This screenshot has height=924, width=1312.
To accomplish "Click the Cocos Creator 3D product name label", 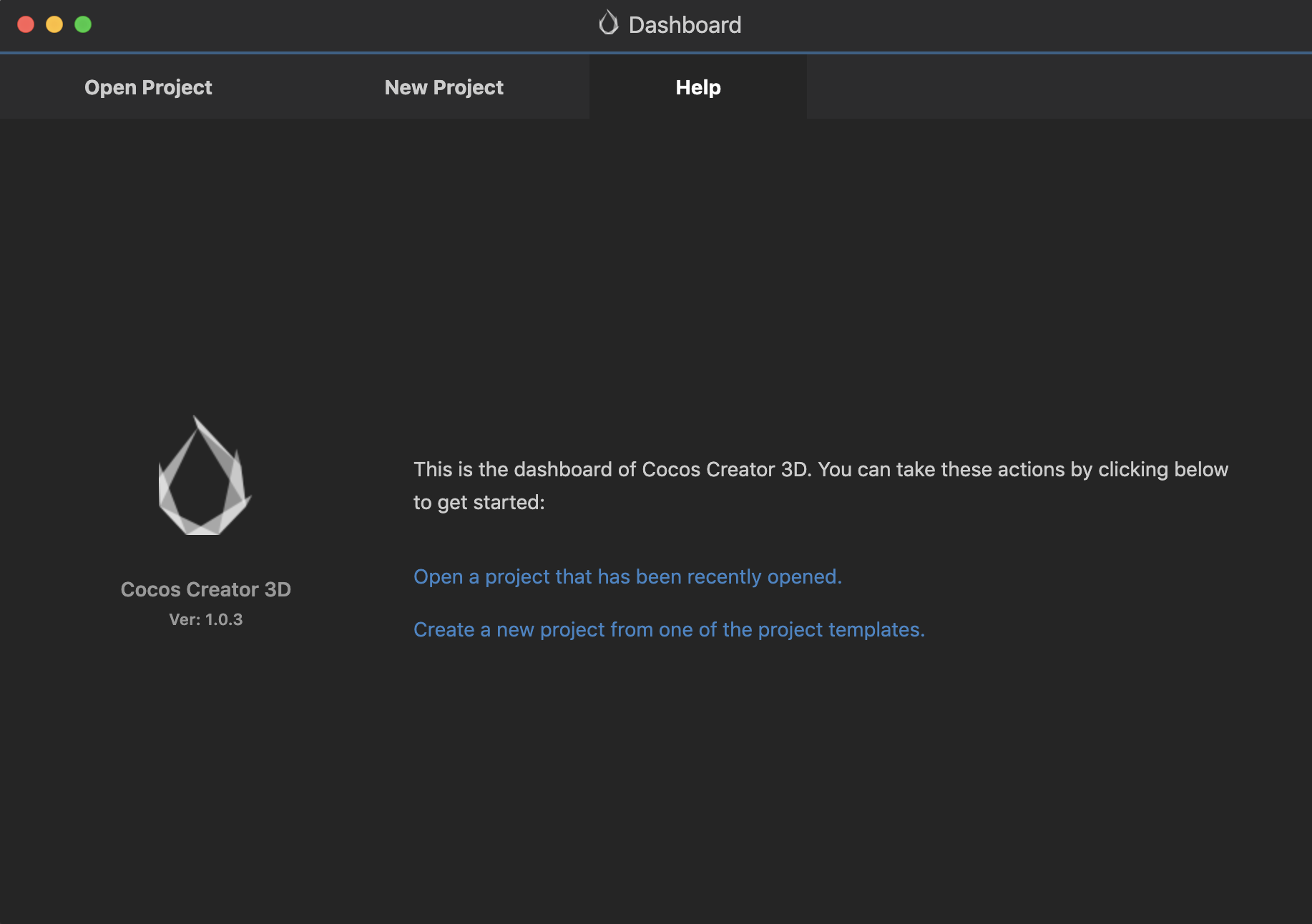I will (x=206, y=589).
